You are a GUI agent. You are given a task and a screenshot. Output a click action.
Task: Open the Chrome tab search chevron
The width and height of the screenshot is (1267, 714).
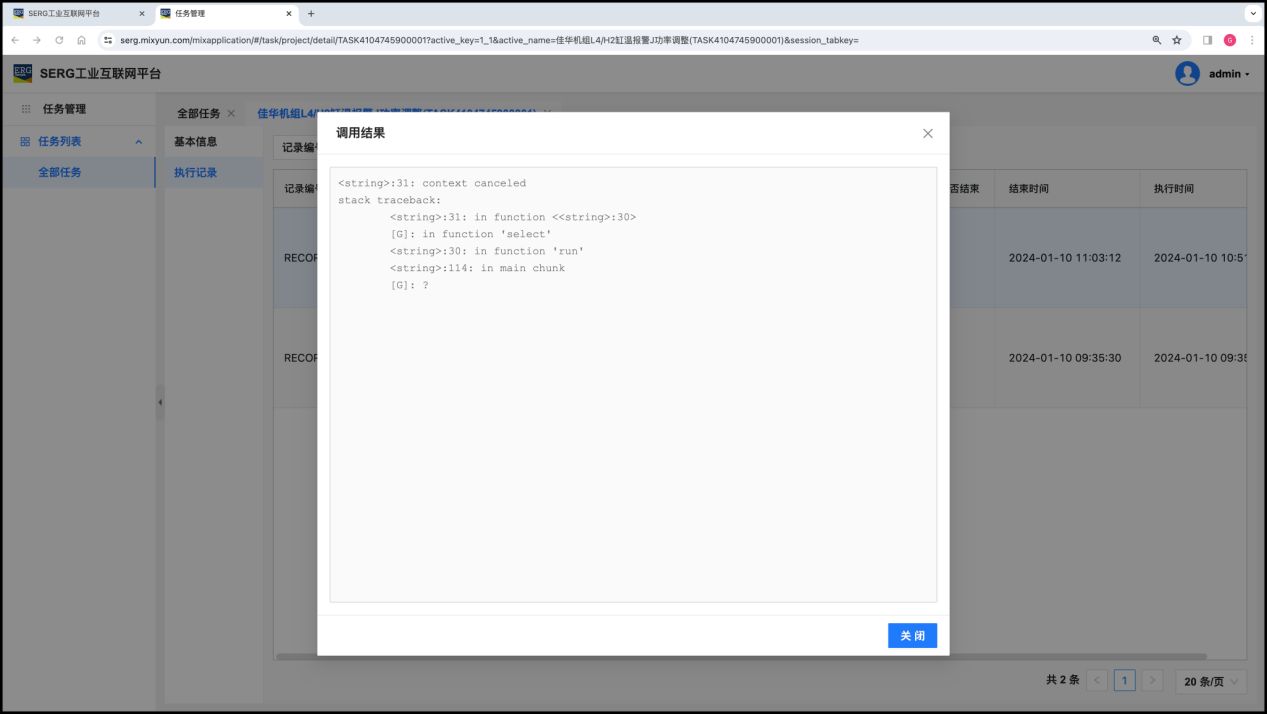pyautogui.click(x=1251, y=14)
